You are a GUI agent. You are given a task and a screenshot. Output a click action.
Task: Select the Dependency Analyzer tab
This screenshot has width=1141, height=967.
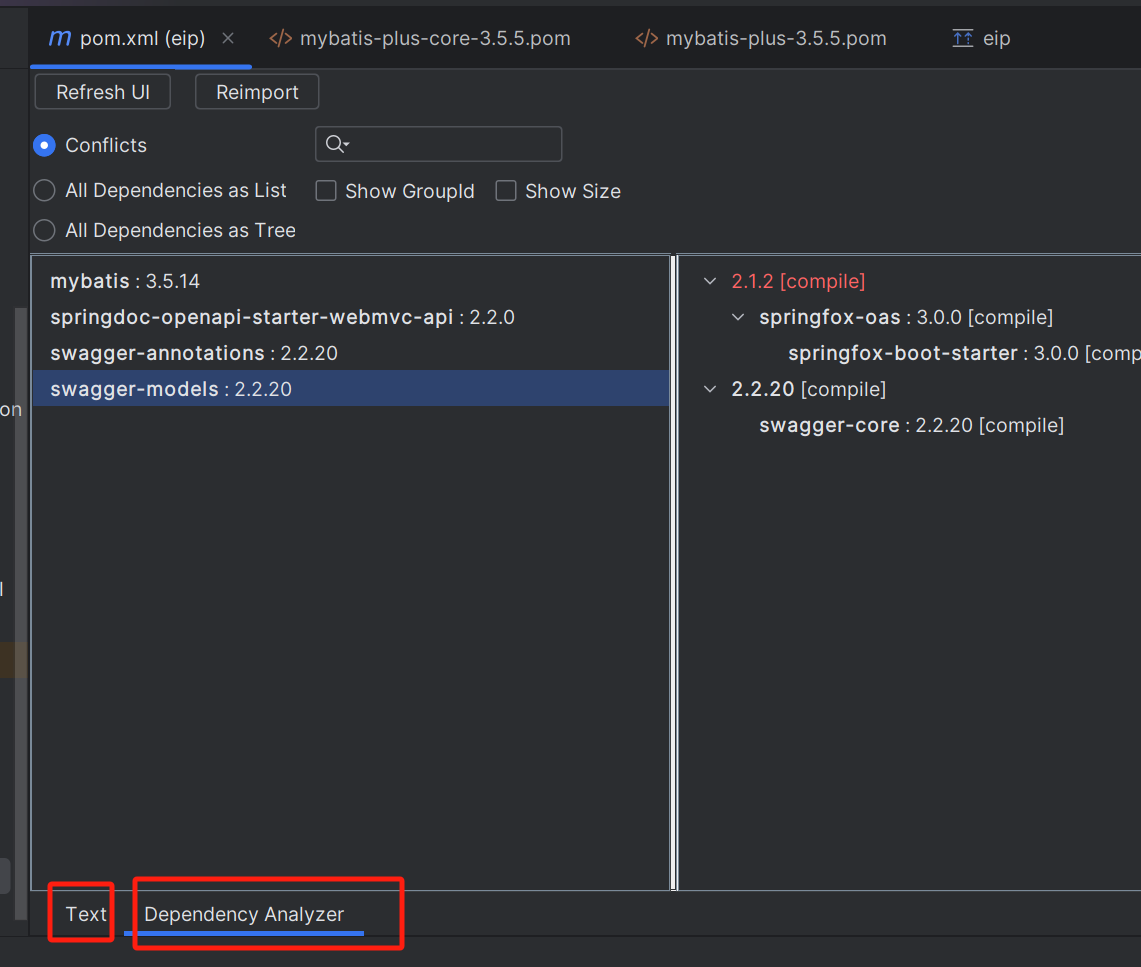coord(244,914)
